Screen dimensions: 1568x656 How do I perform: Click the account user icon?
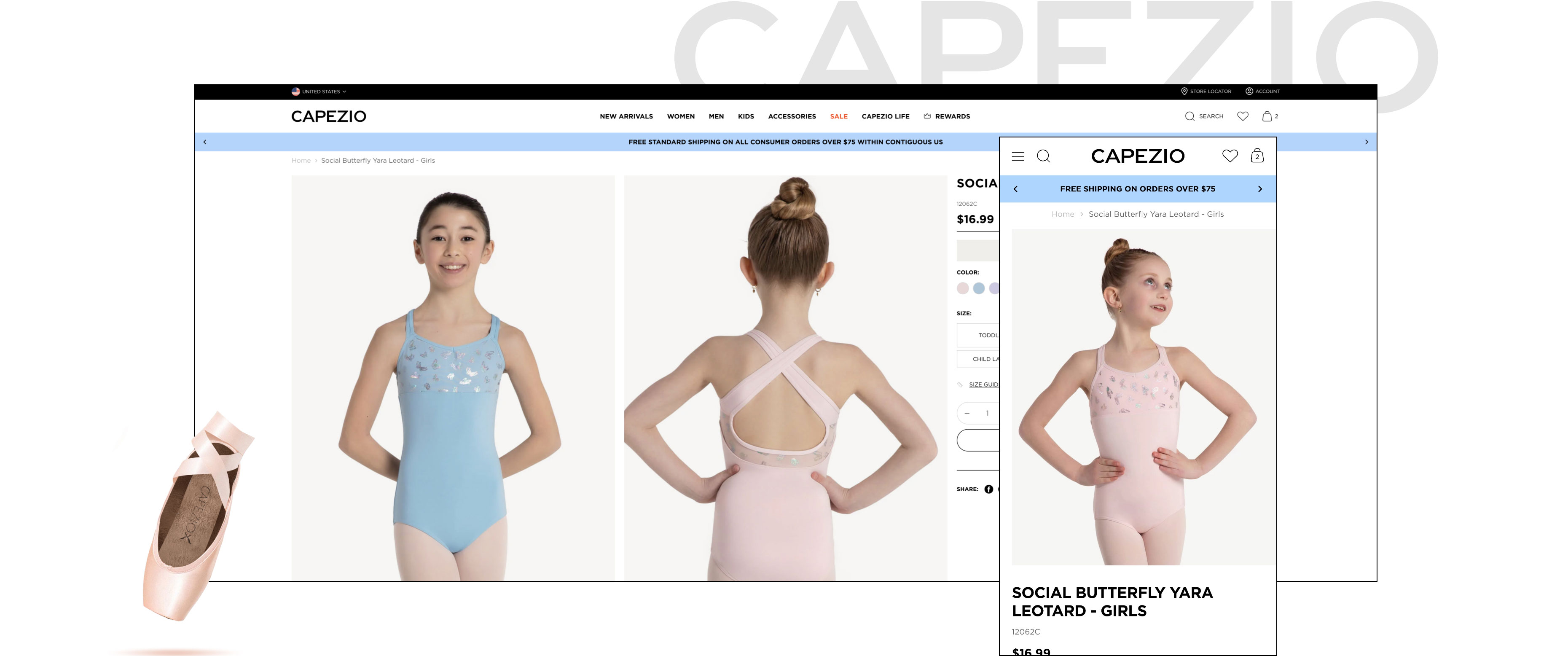1249,91
